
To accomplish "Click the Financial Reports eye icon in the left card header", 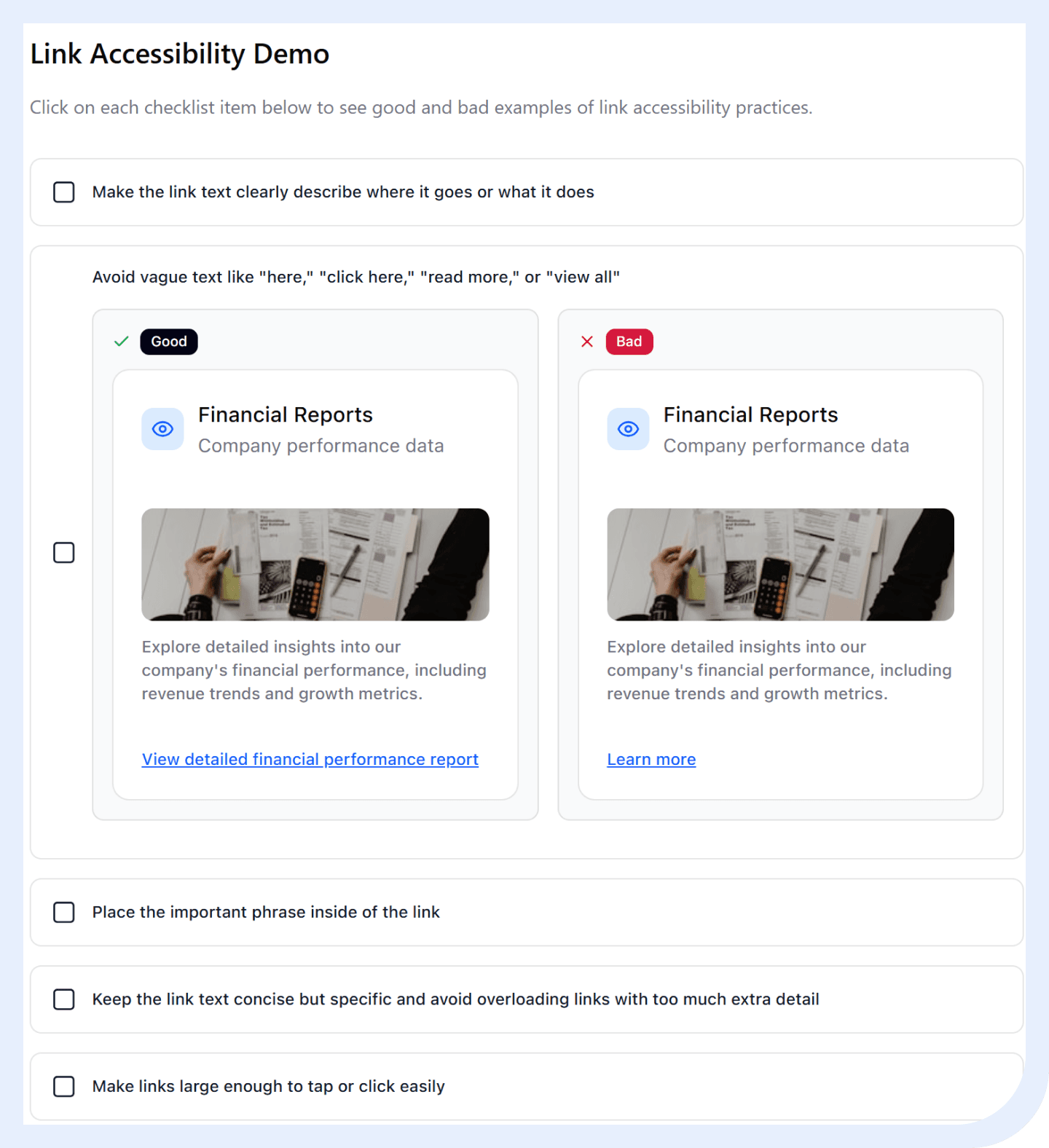I will tap(162, 429).
